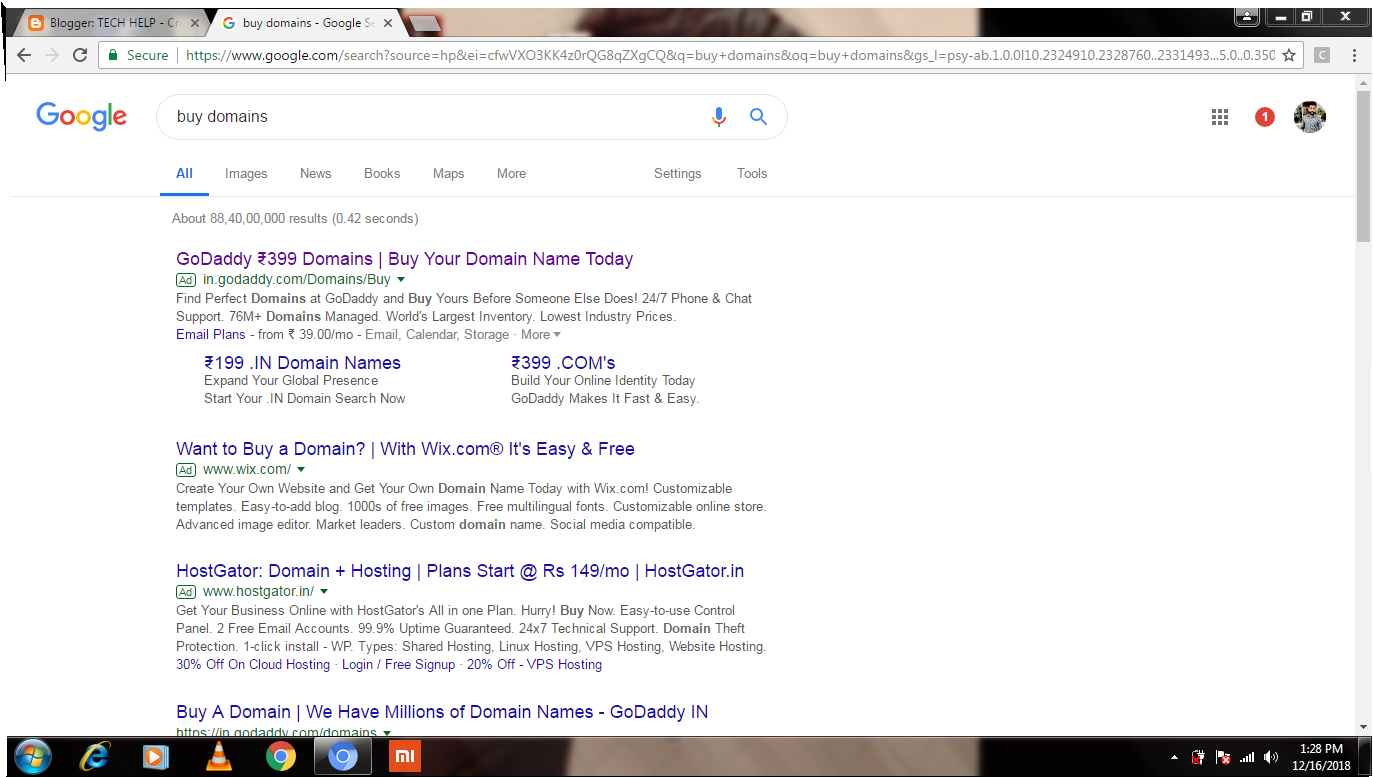
Task: Reload the current page
Action: [80, 55]
